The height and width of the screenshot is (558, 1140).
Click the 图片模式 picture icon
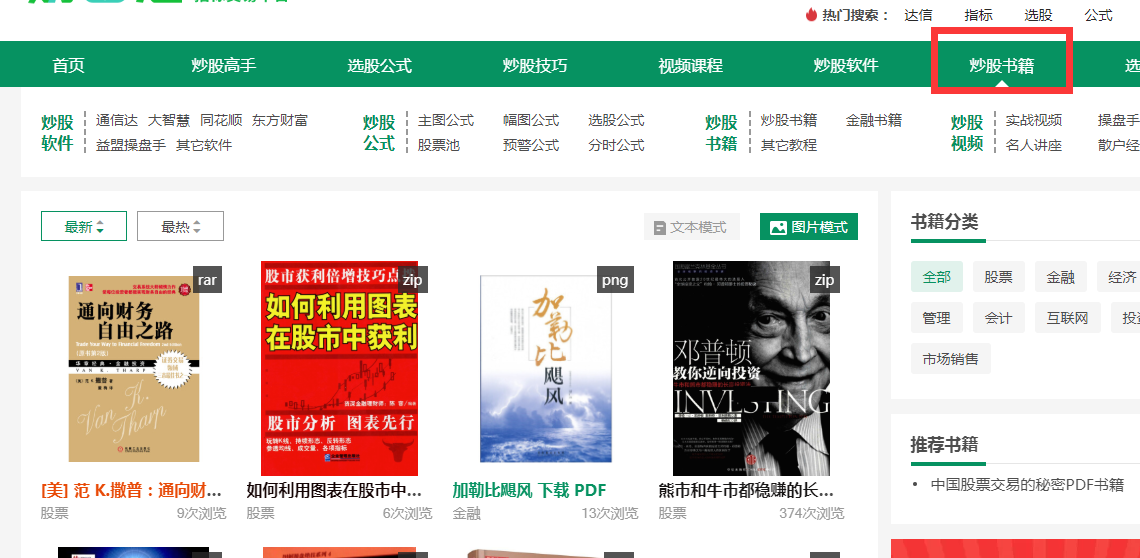click(x=778, y=228)
